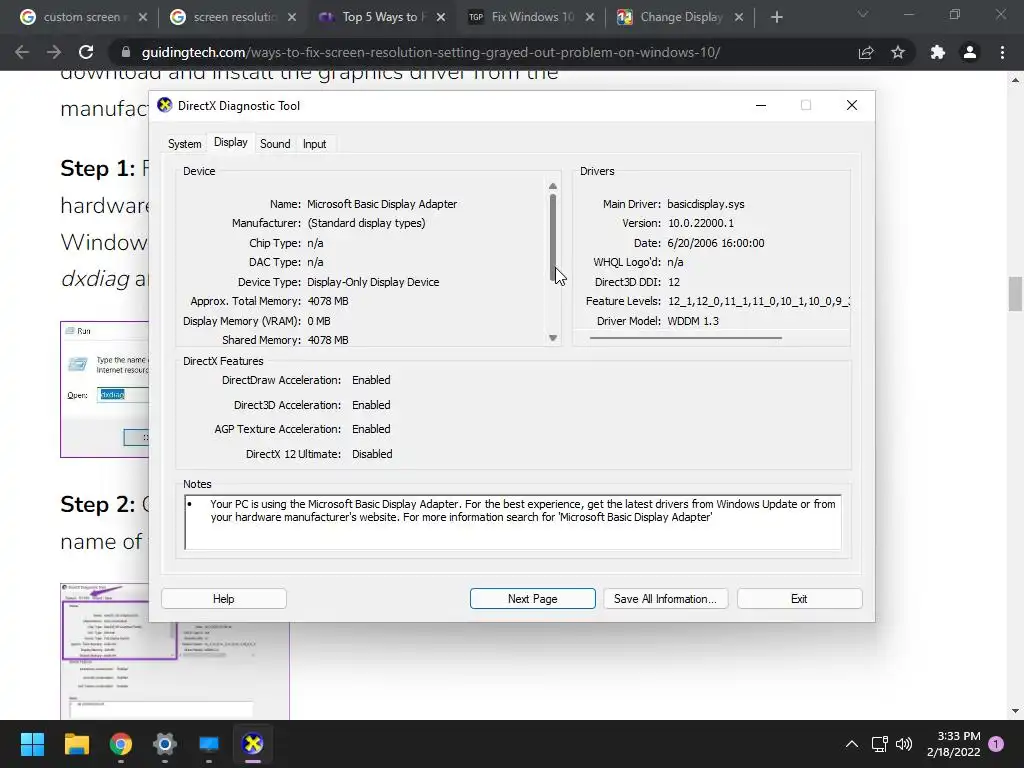
Task: Click 'WDDM 1.3' driver model value
Action: click(x=693, y=321)
